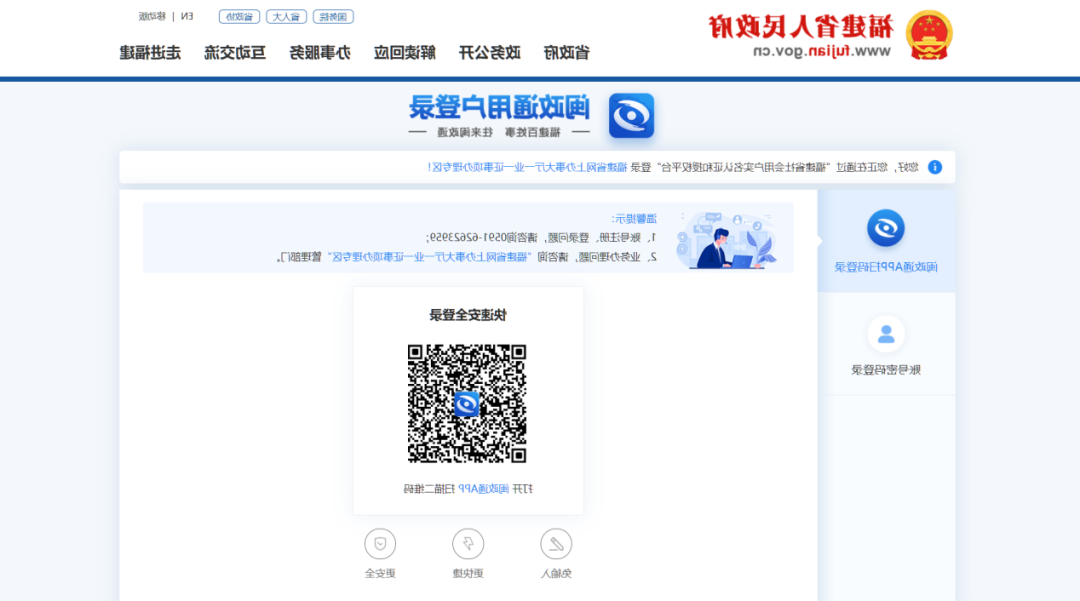This screenshot has width=1080, height=601.
Task: Switch to the 闽政通APP扫码登录 tab label
Action: coord(886,267)
